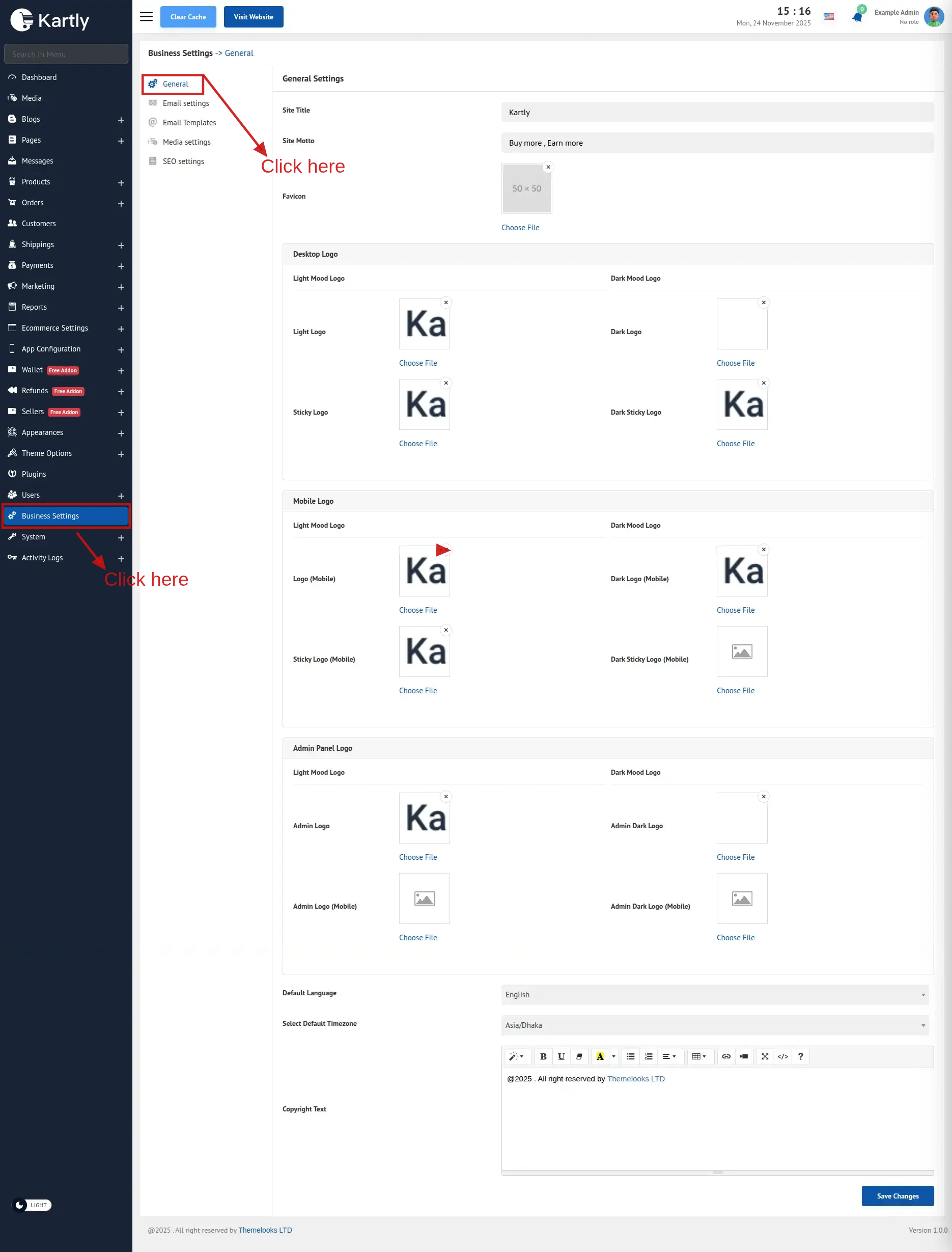
Task: Click the language flag icon in header
Action: click(x=828, y=17)
